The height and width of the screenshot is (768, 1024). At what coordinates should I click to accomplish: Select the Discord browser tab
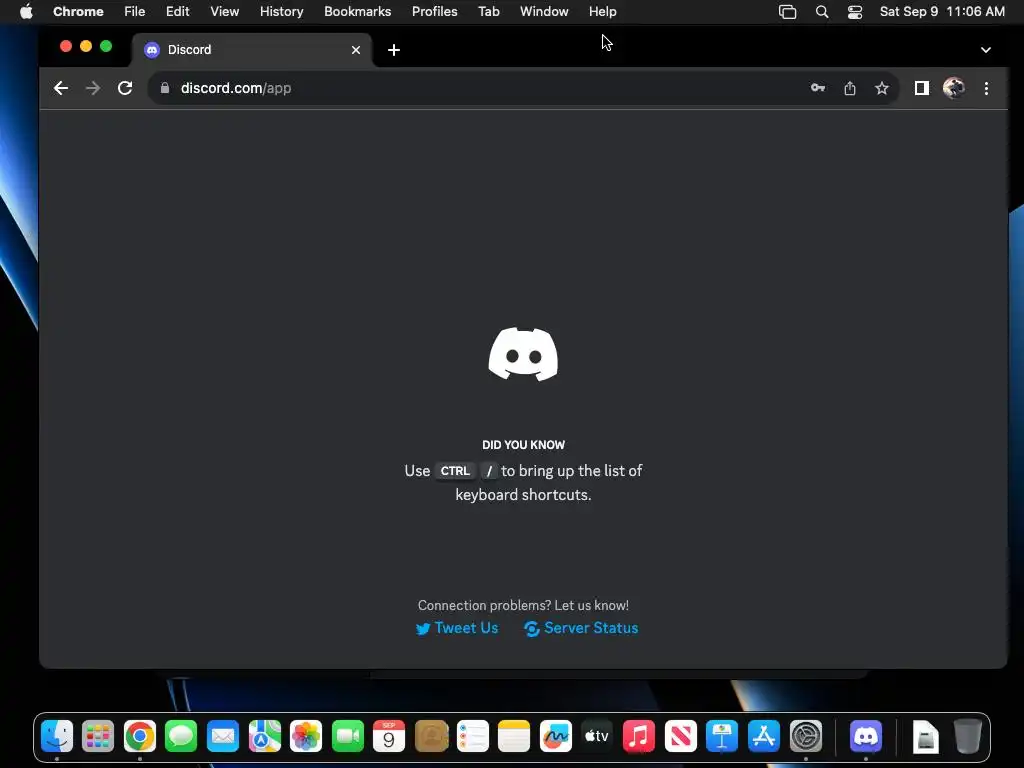click(x=252, y=50)
